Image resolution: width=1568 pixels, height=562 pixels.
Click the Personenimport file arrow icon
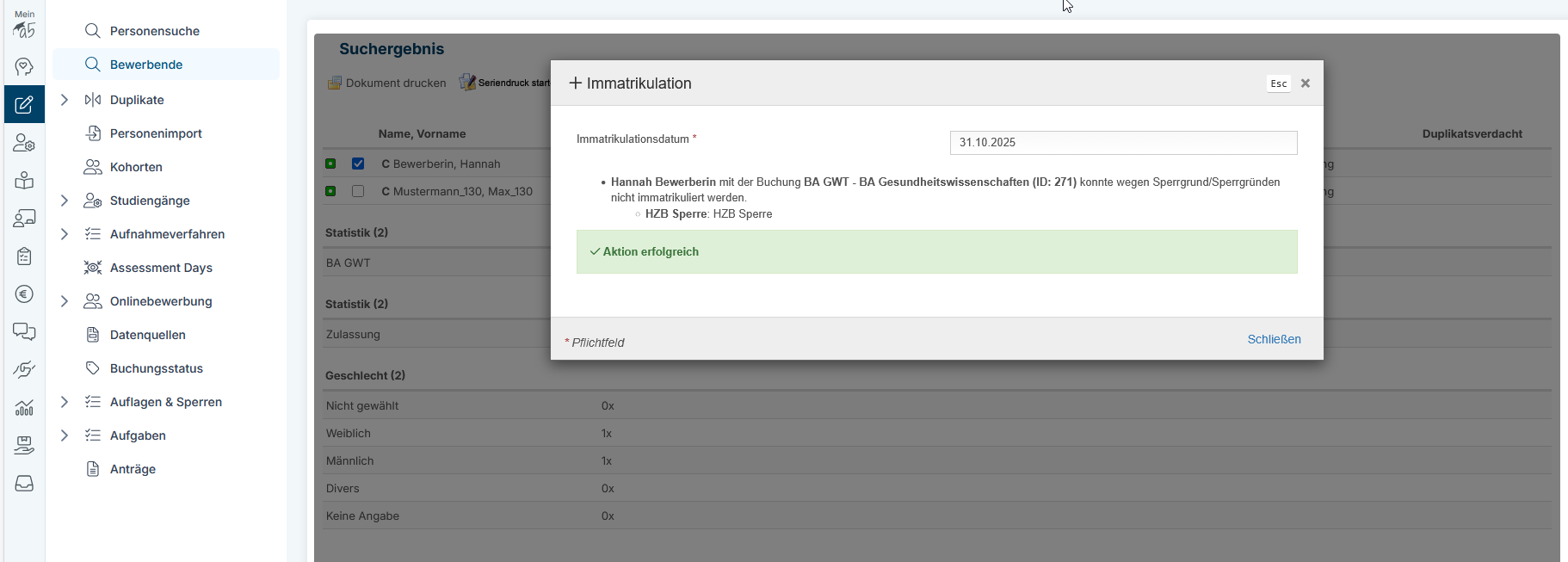(93, 133)
